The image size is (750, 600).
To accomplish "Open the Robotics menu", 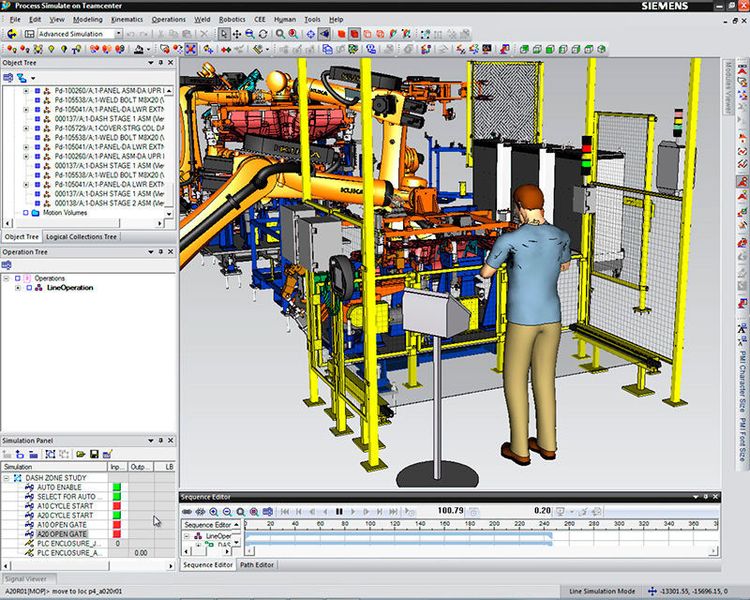I will (x=232, y=19).
